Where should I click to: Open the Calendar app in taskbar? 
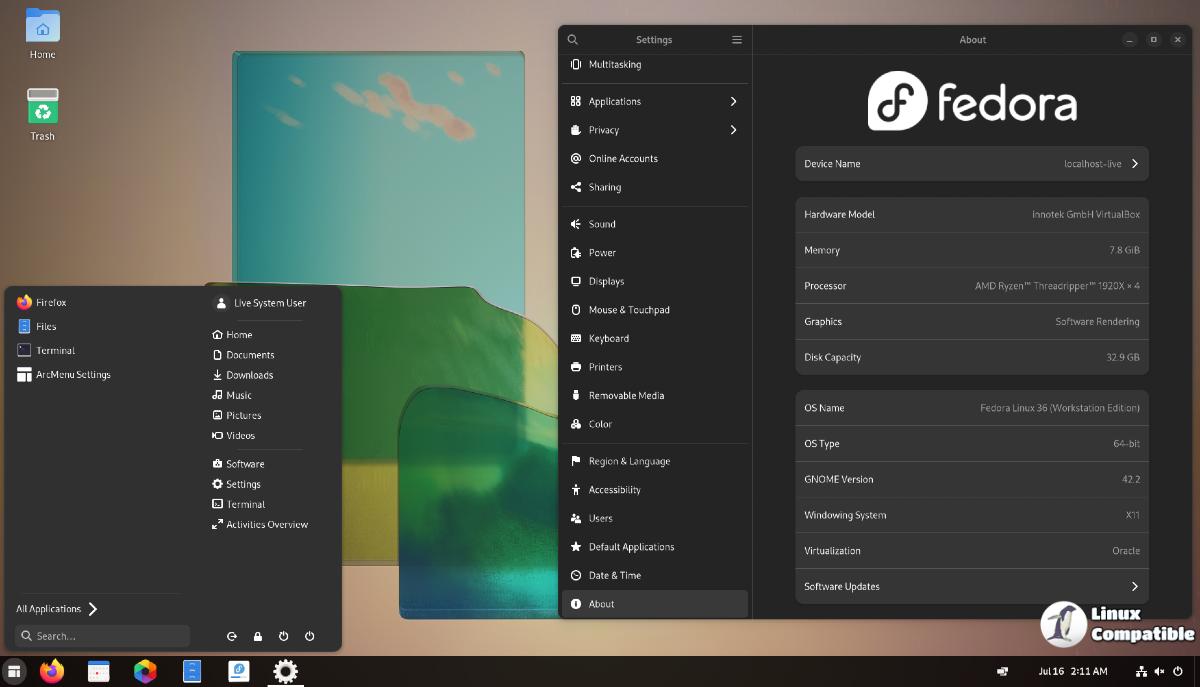[98, 672]
